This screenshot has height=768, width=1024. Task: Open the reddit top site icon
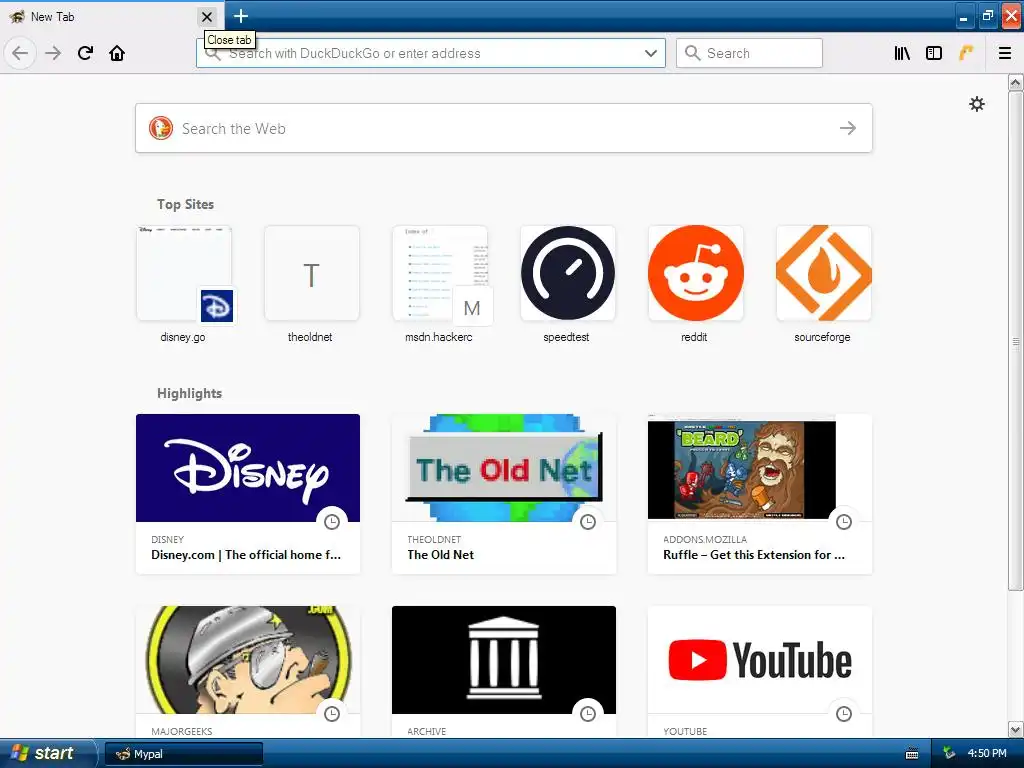[696, 273]
